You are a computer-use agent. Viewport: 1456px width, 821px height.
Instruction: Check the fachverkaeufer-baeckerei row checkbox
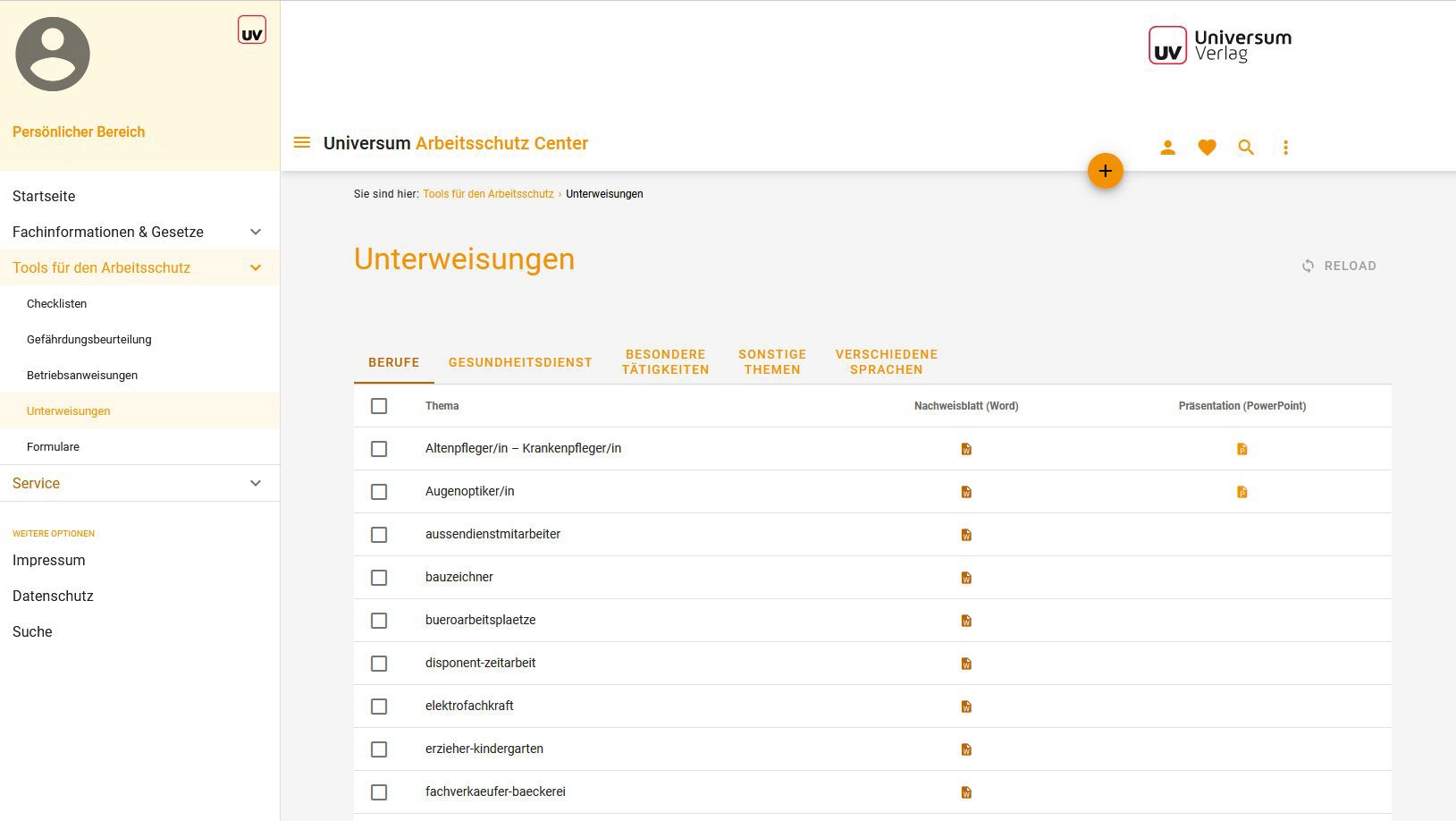click(x=379, y=792)
